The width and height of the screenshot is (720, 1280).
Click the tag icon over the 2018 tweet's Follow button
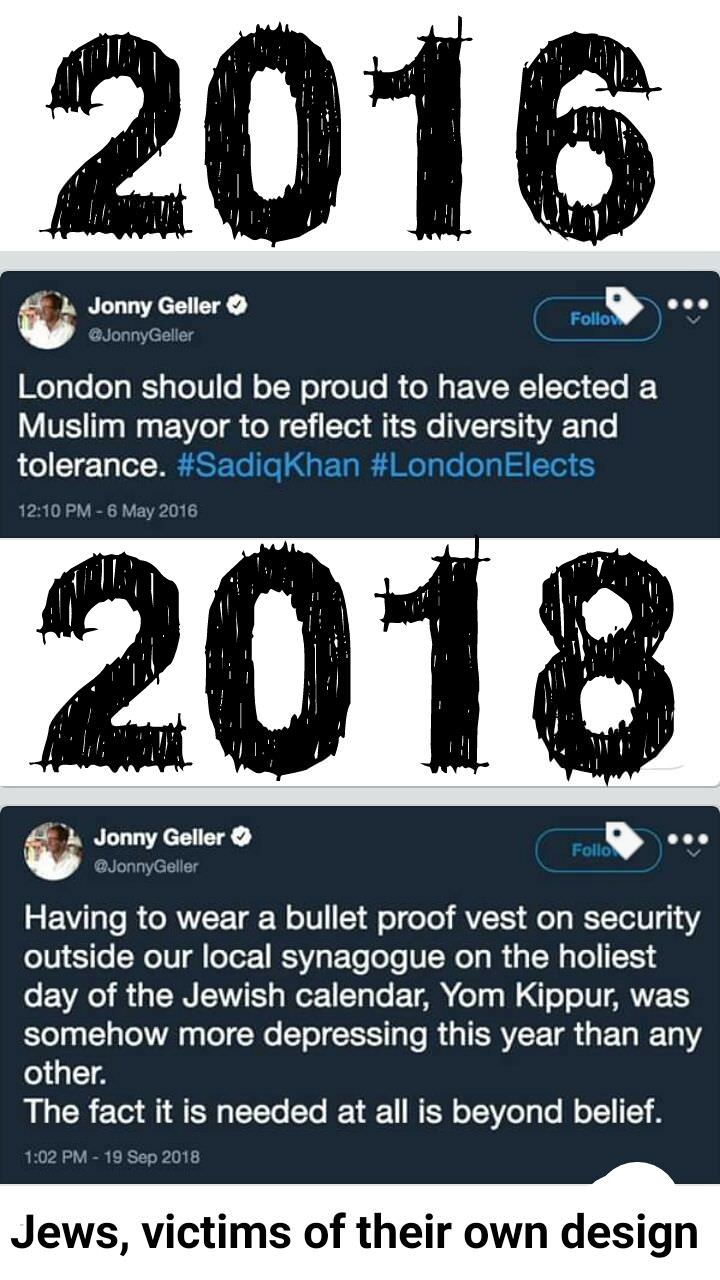pyautogui.click(x=626, y=838)
